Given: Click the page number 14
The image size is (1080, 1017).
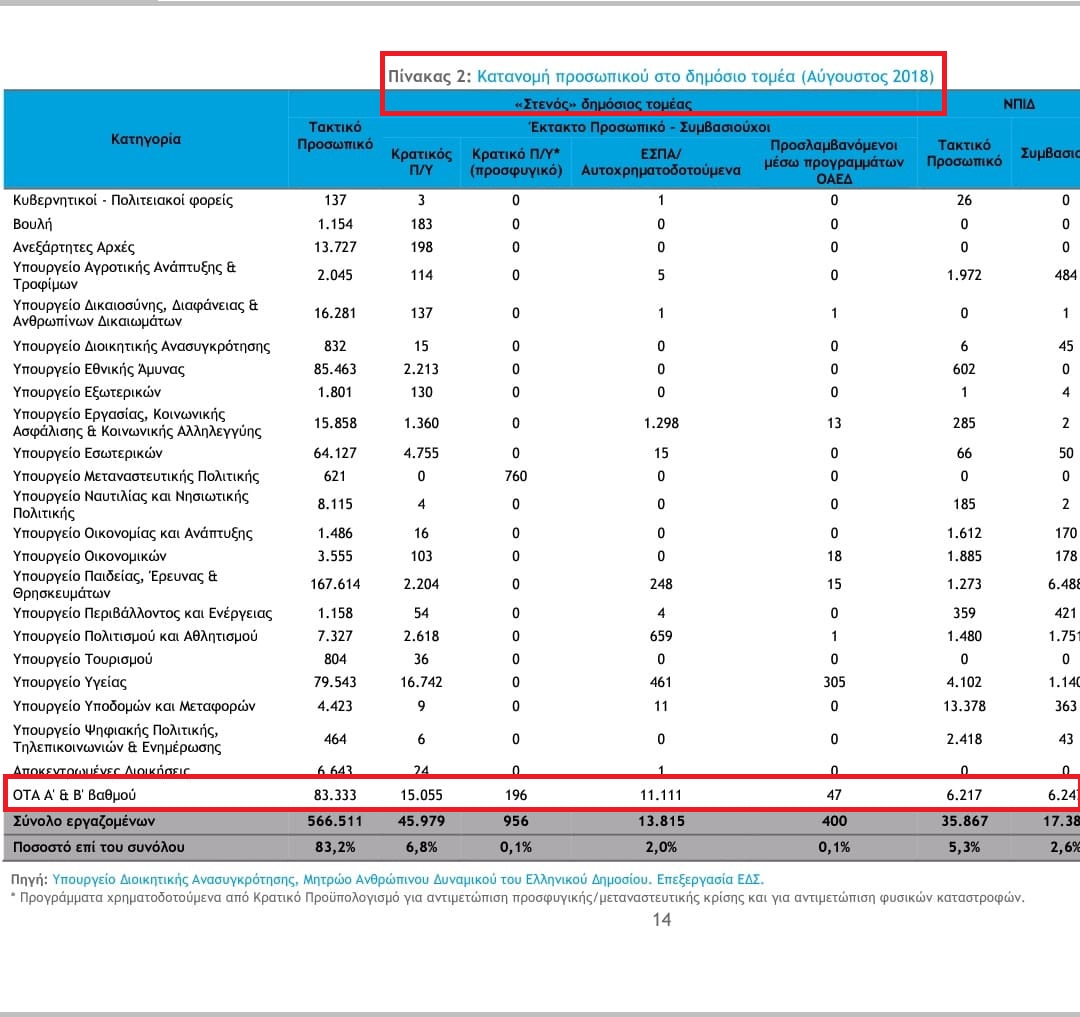Looking at the screenshot, I should [661, 920].
